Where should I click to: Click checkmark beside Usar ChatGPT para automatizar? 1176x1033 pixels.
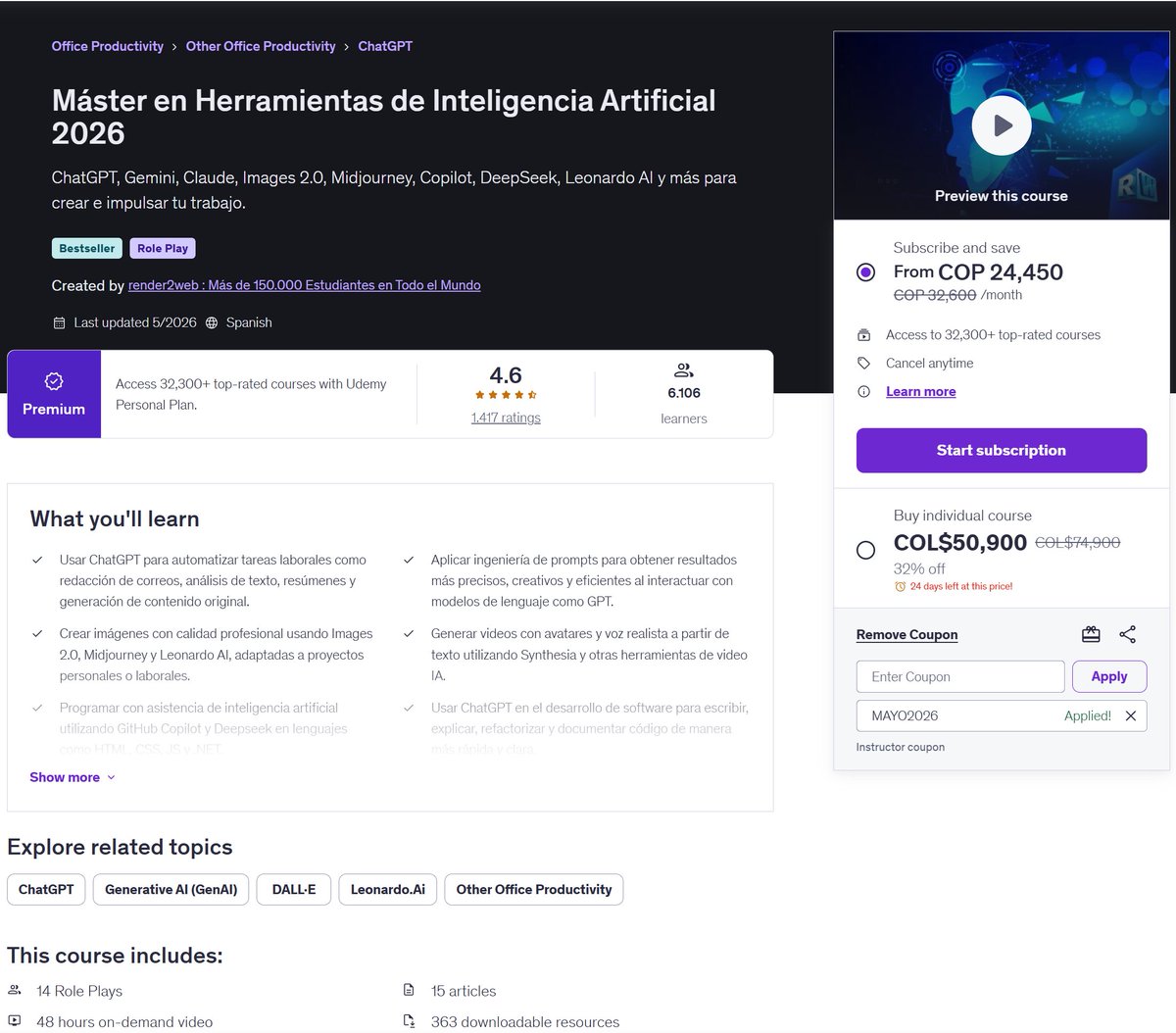click(37, 560)
